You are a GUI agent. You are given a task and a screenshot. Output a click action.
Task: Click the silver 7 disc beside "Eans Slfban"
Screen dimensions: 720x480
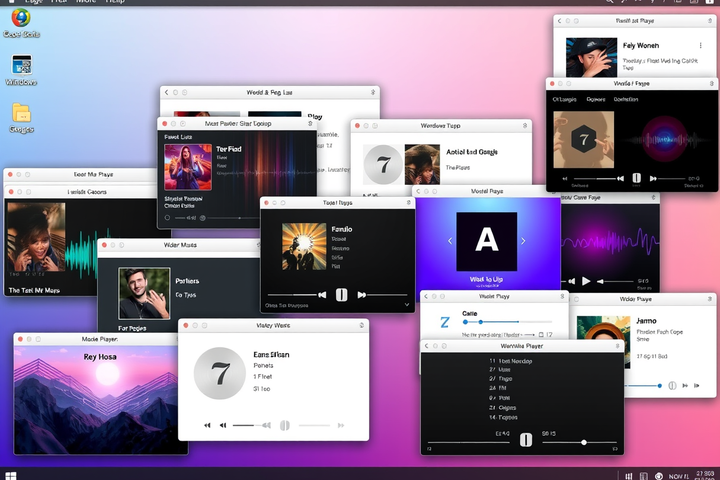pos(219,373)
